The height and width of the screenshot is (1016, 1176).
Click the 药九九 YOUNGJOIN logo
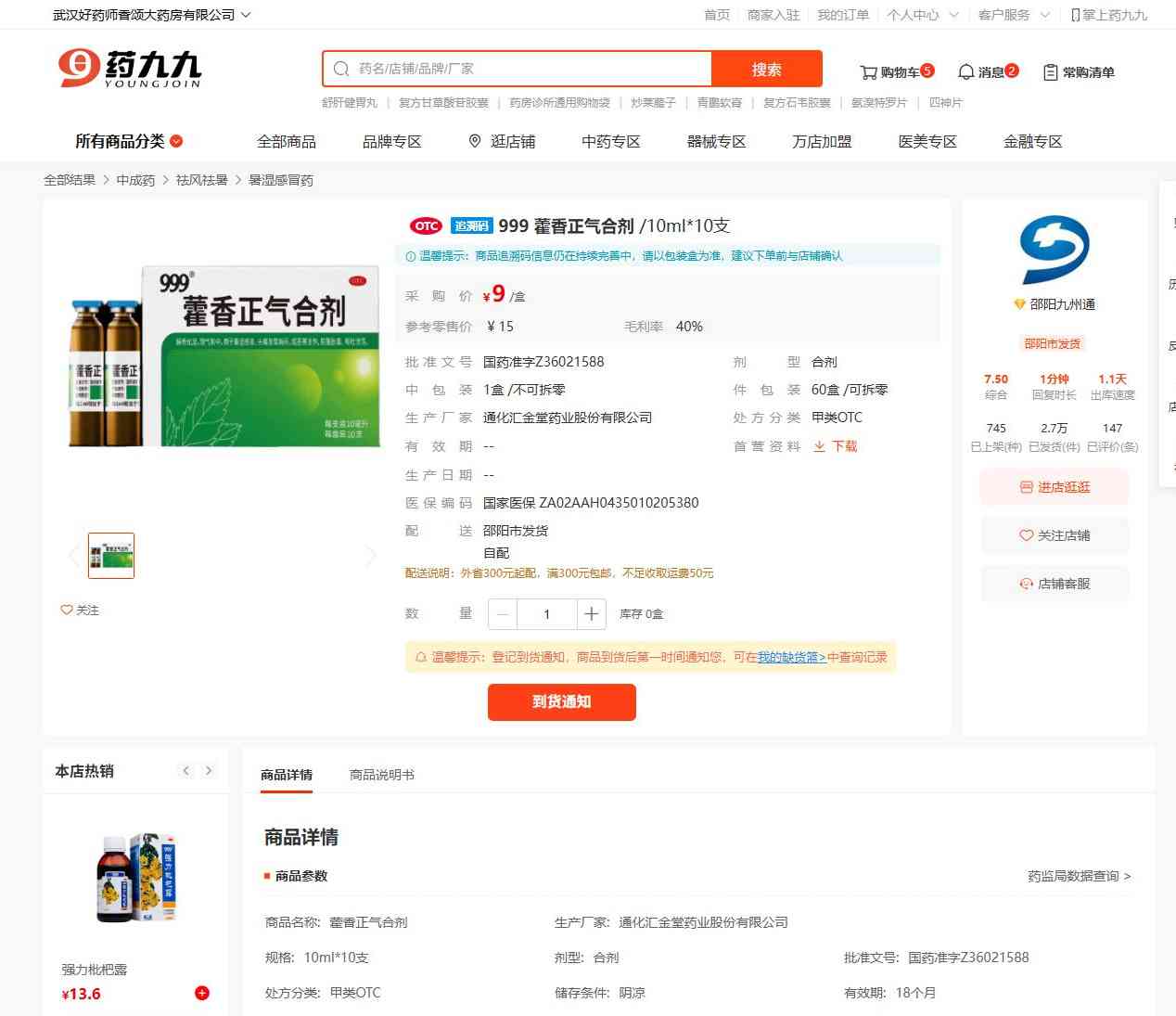pyautogui.click(x=130, y=69)
